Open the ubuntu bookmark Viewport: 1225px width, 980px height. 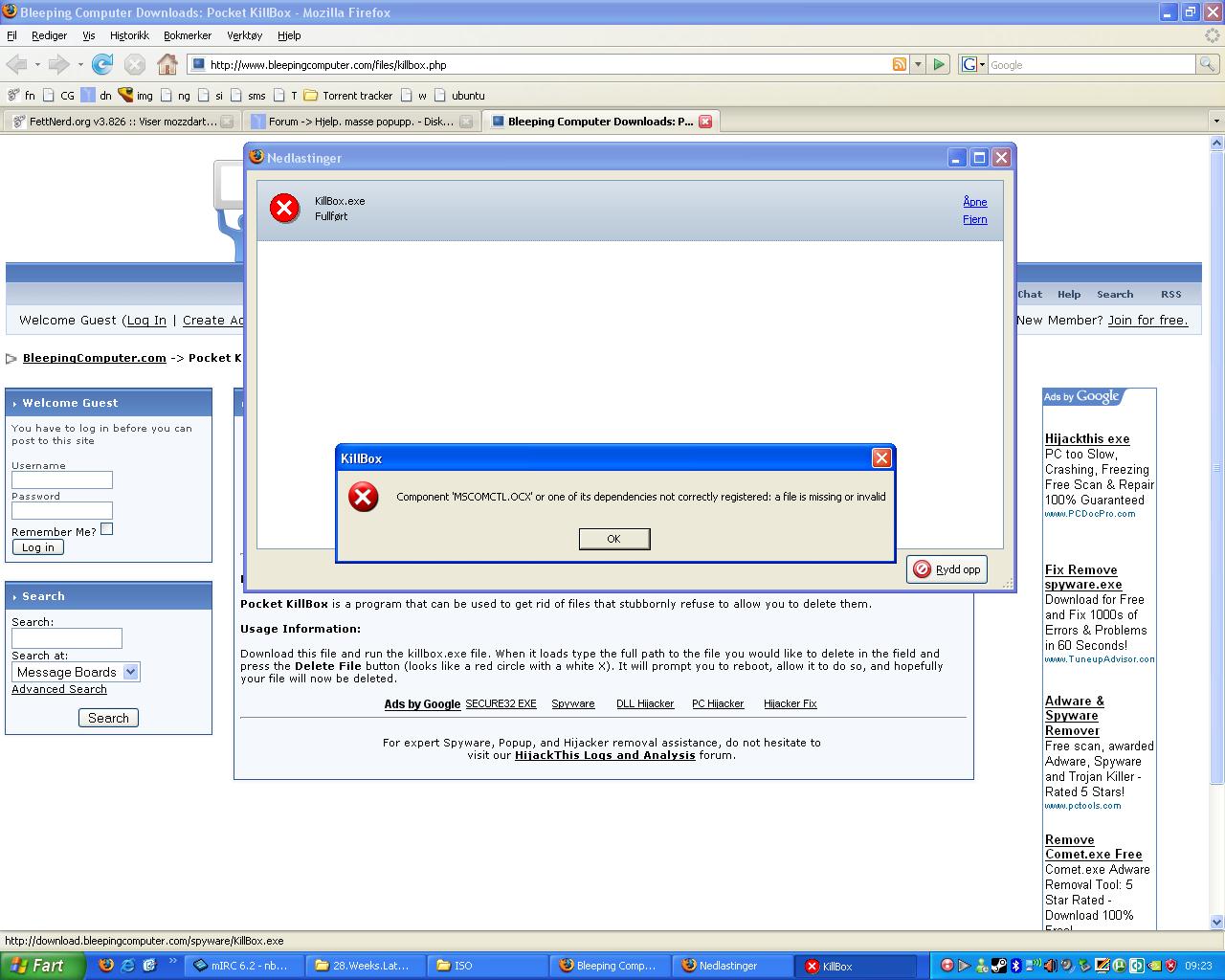(459, 96)
